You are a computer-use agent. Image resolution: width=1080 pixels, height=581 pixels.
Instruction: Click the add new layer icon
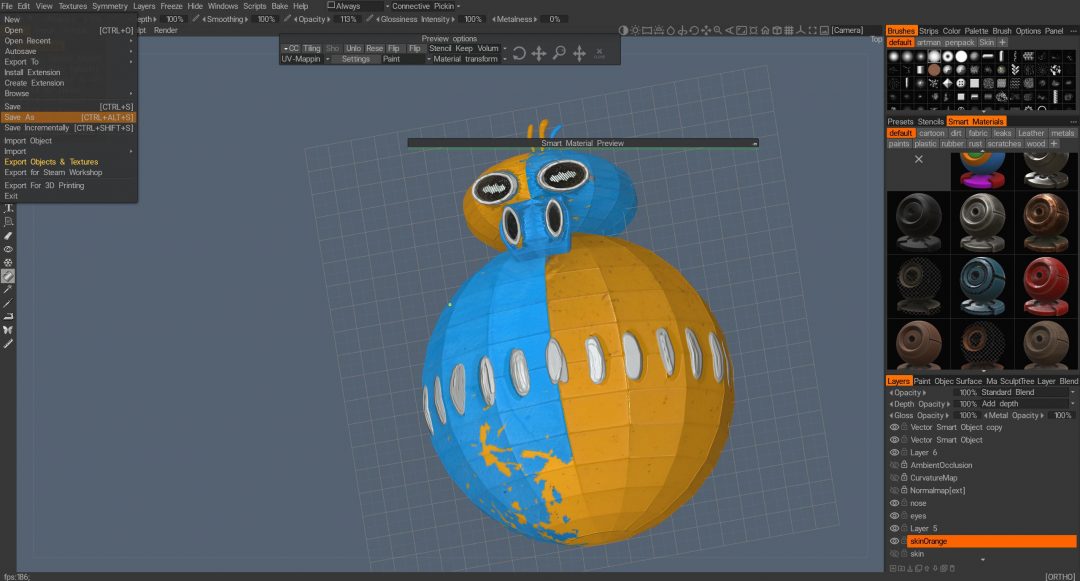893,569
